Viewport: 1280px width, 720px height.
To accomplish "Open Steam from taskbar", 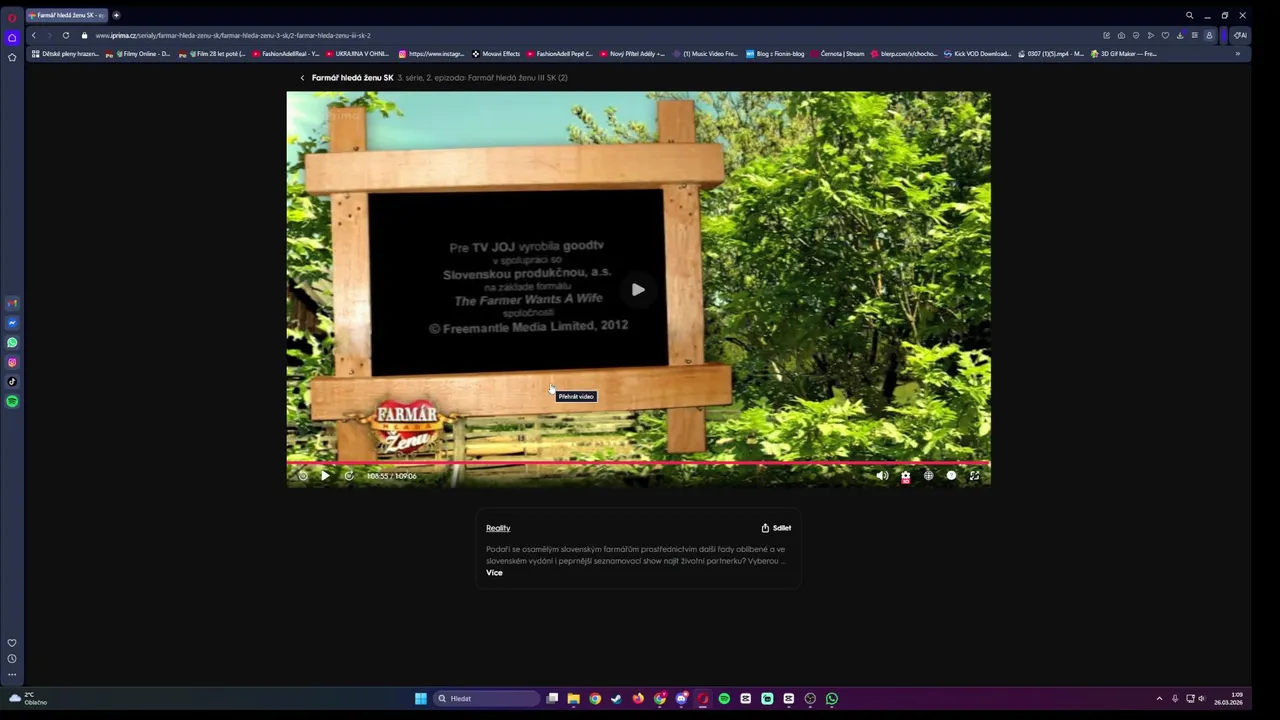I will [x=616, y=698].
